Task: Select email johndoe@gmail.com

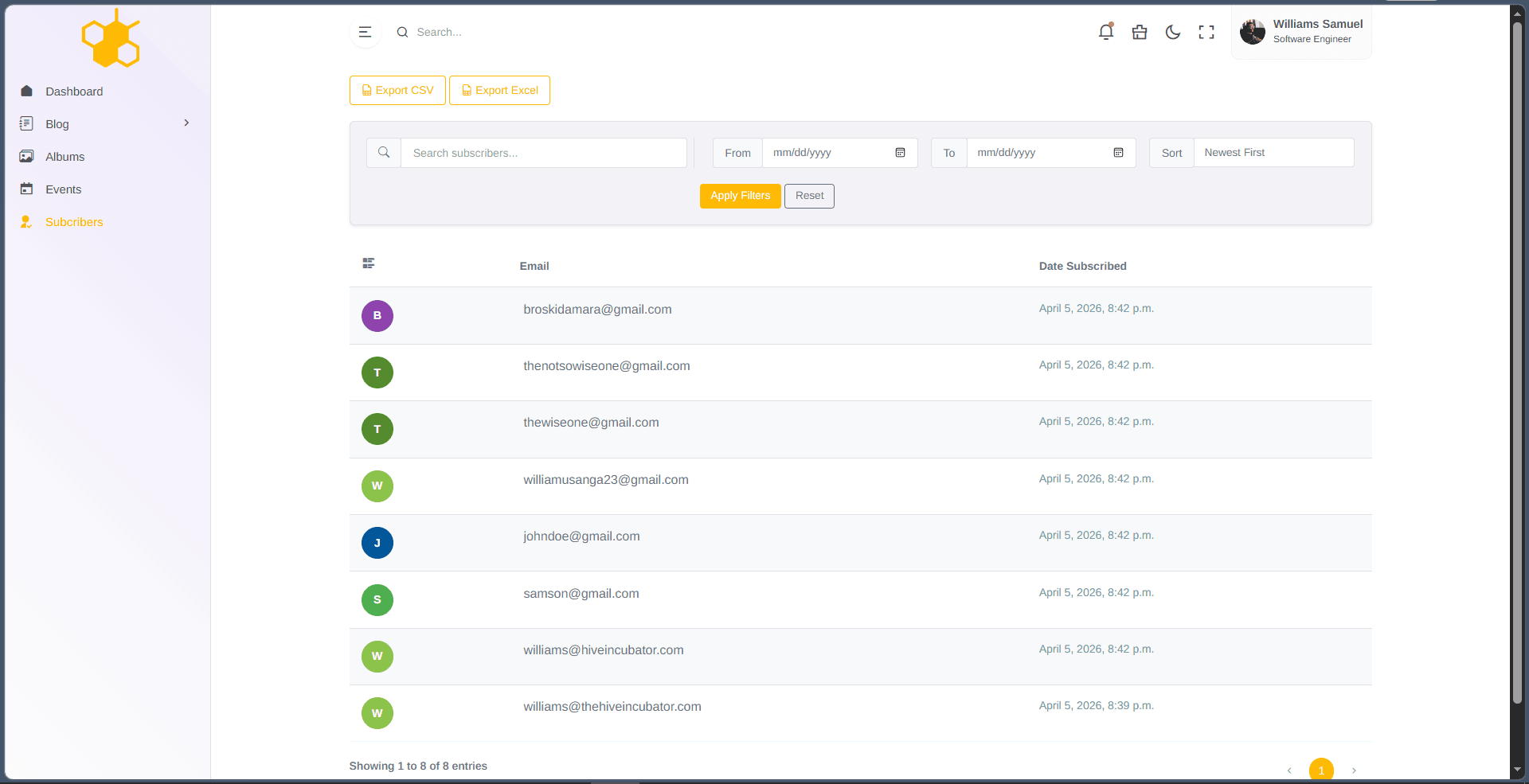Action: (581, 536)
